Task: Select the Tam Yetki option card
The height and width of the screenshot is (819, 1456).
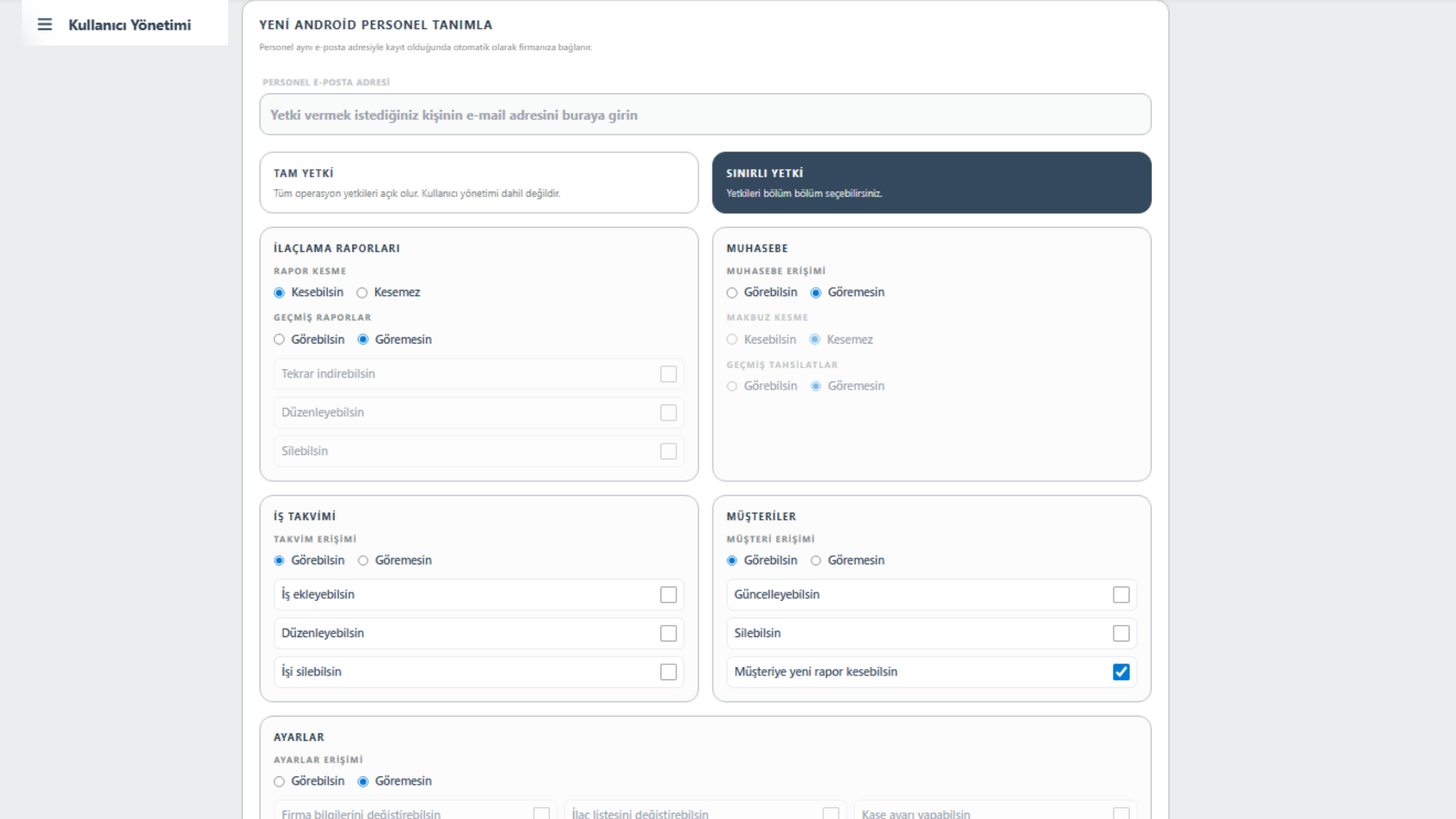Action: click(x=479, y=182)
